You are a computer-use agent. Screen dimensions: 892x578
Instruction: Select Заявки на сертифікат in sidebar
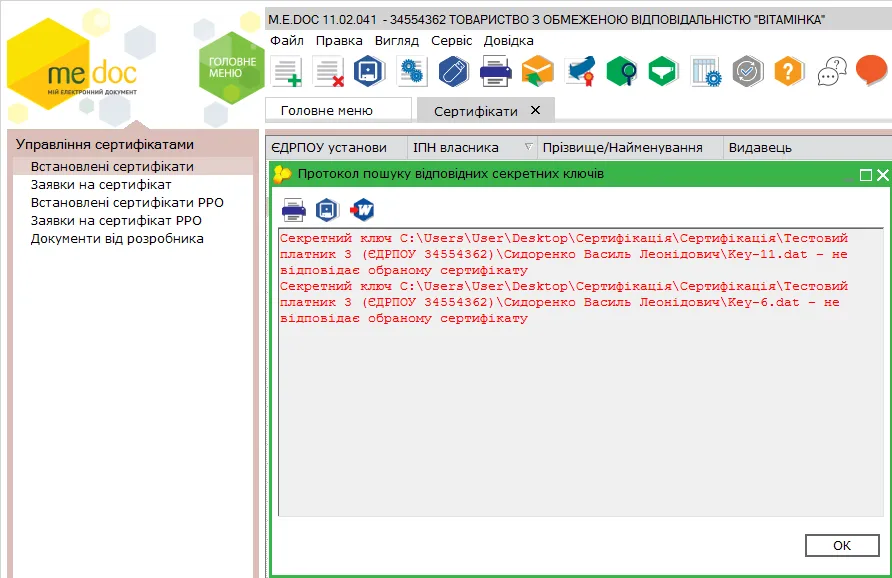click(x=133, y=185)
